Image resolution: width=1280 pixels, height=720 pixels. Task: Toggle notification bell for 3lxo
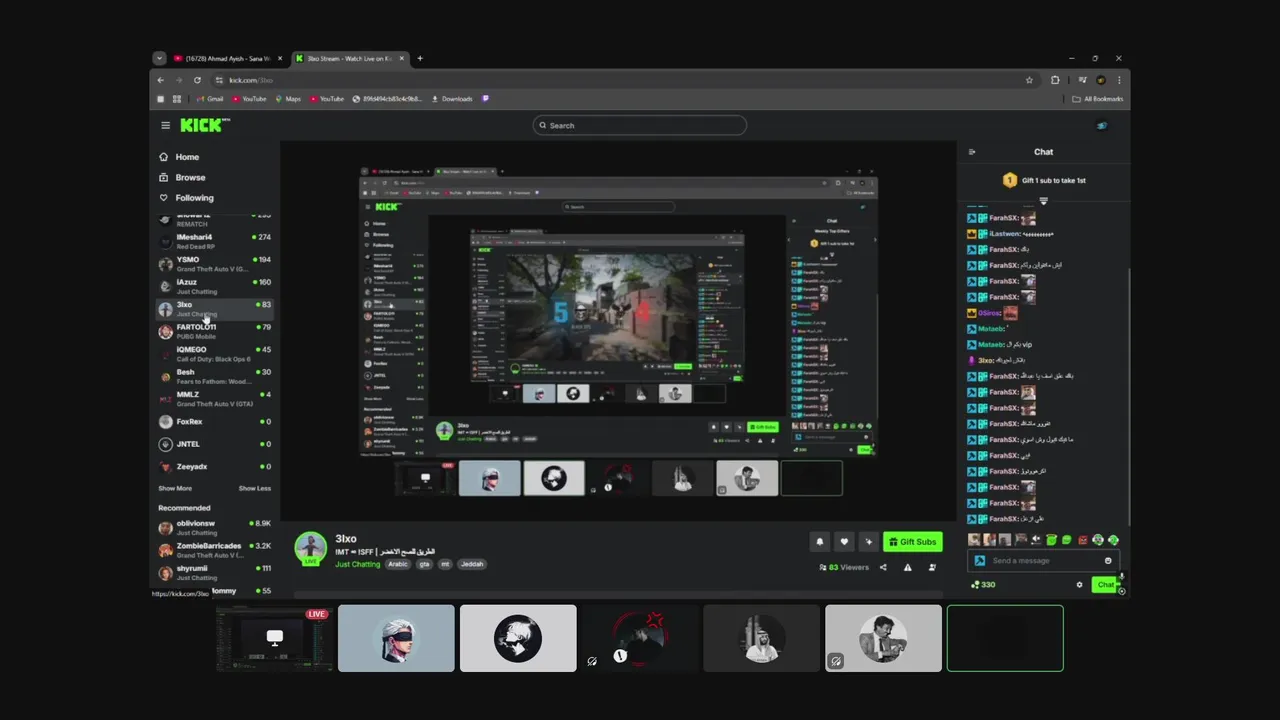(x=820, y=542)
